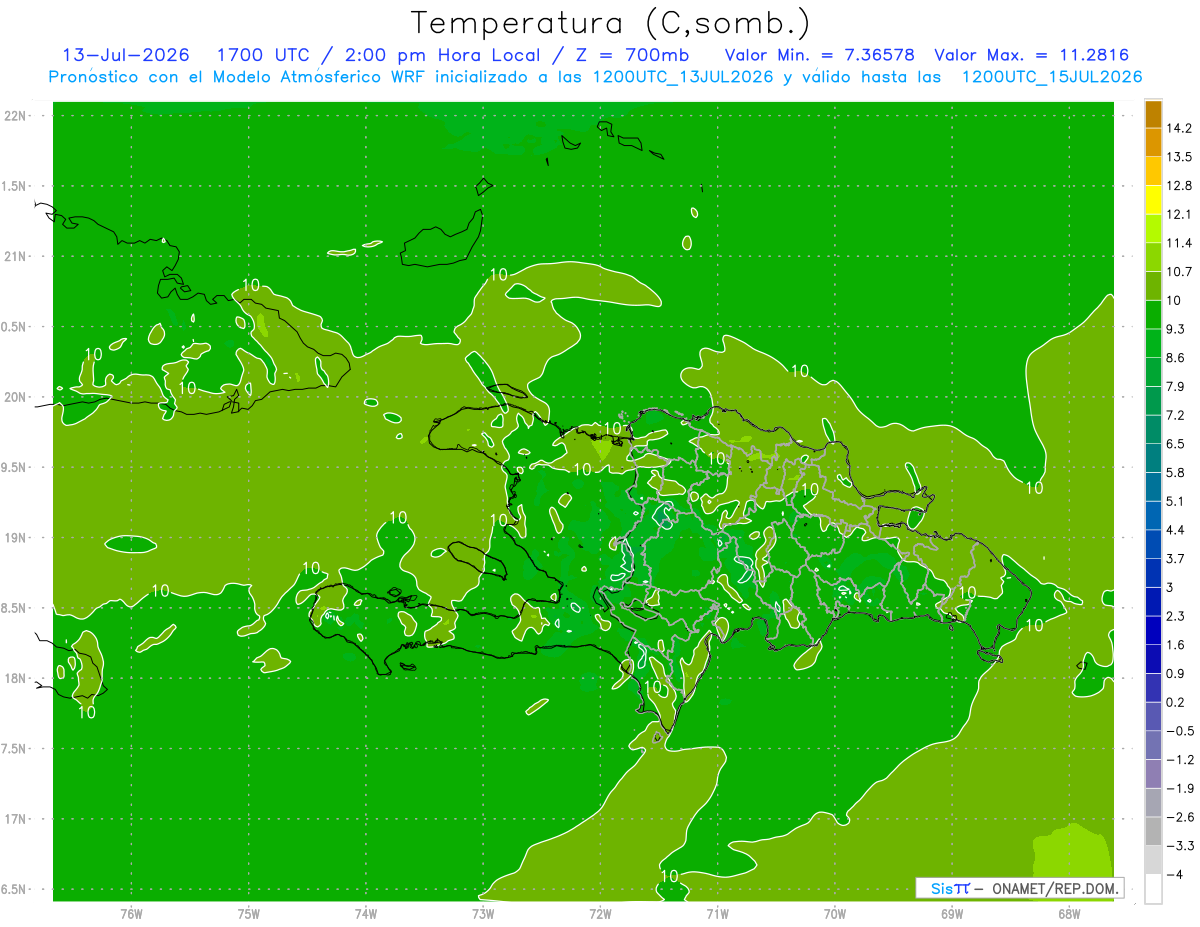Screen dimensions: 1200x927
Task: Click the latitude label '21N'
Action: tap(16, 257)
